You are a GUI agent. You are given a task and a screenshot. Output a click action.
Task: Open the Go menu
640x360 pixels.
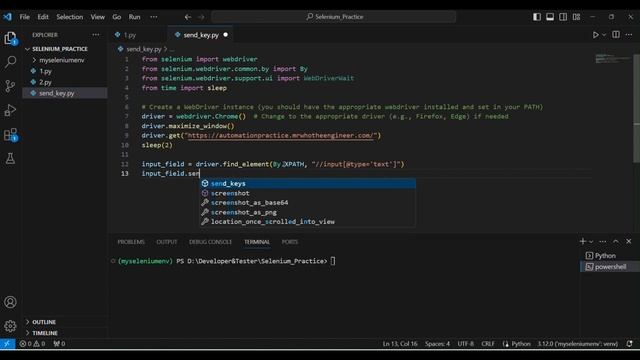(x=117, y=17)
